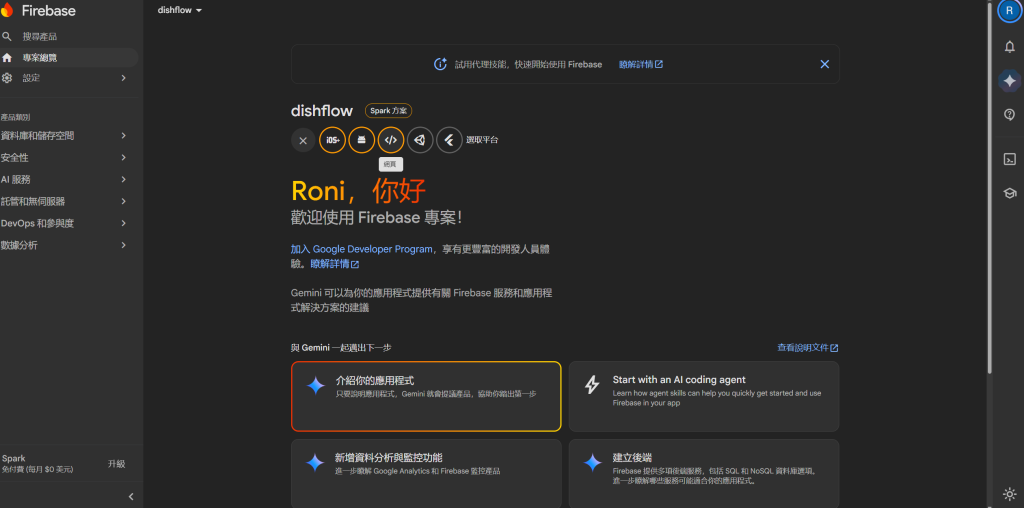Dismiss the agent skills banner
This screenshot has height=508, width=1024.
coord(824,64)
